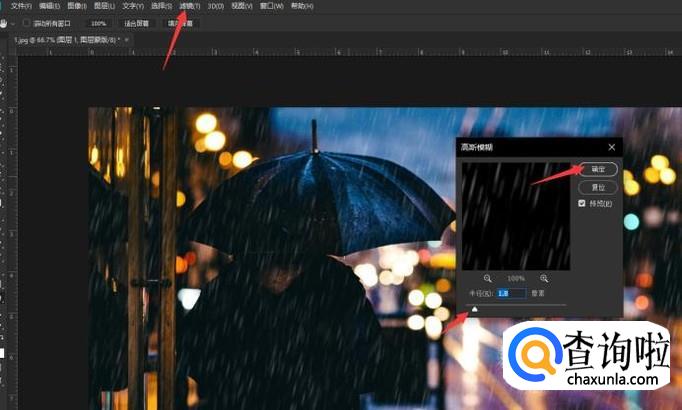Click the zoom in magnifier in Gaussian Blur dialog
The height and width of the screenshot is (410, 682).
coord(545,278)
